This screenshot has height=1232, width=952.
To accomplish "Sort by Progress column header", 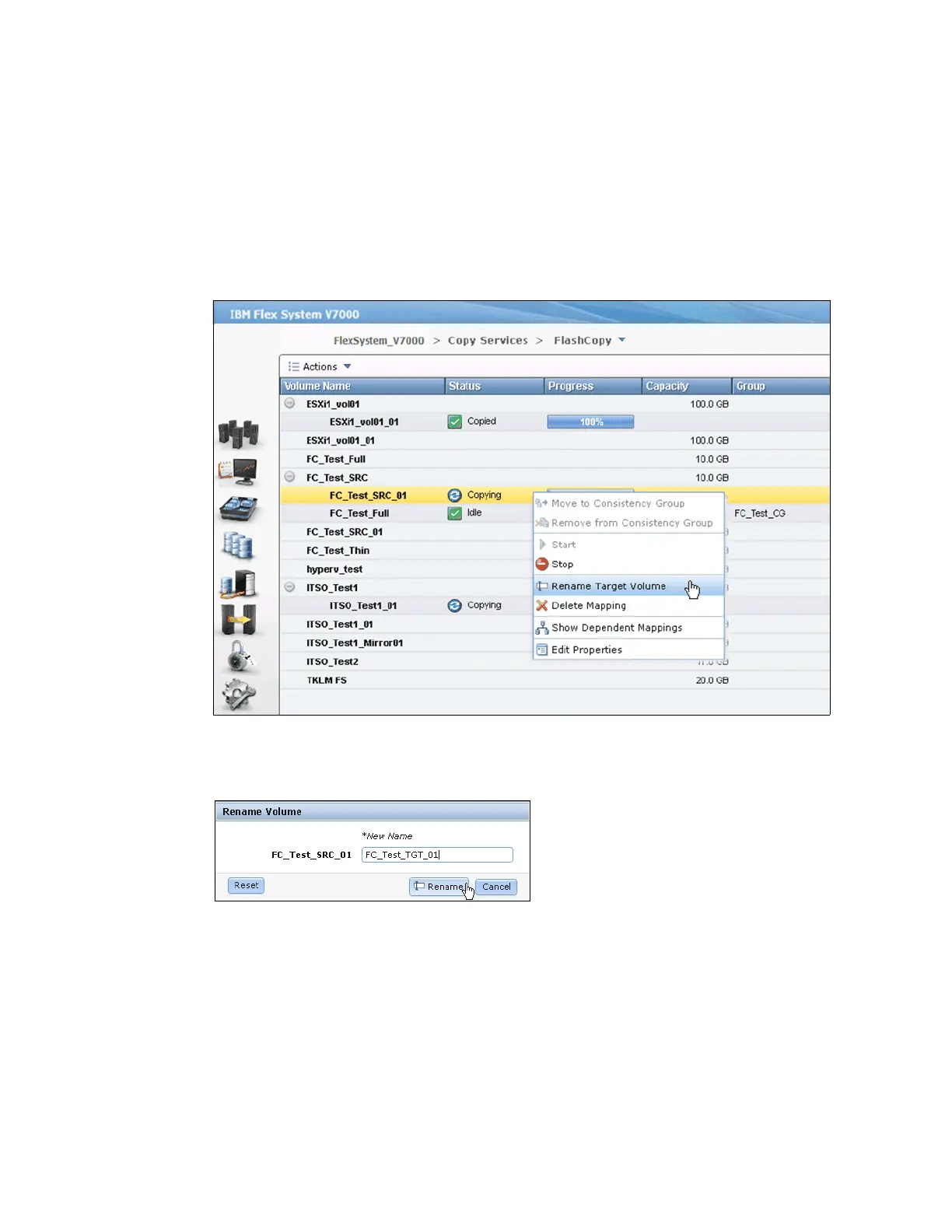I will click(x=593, y=387).
